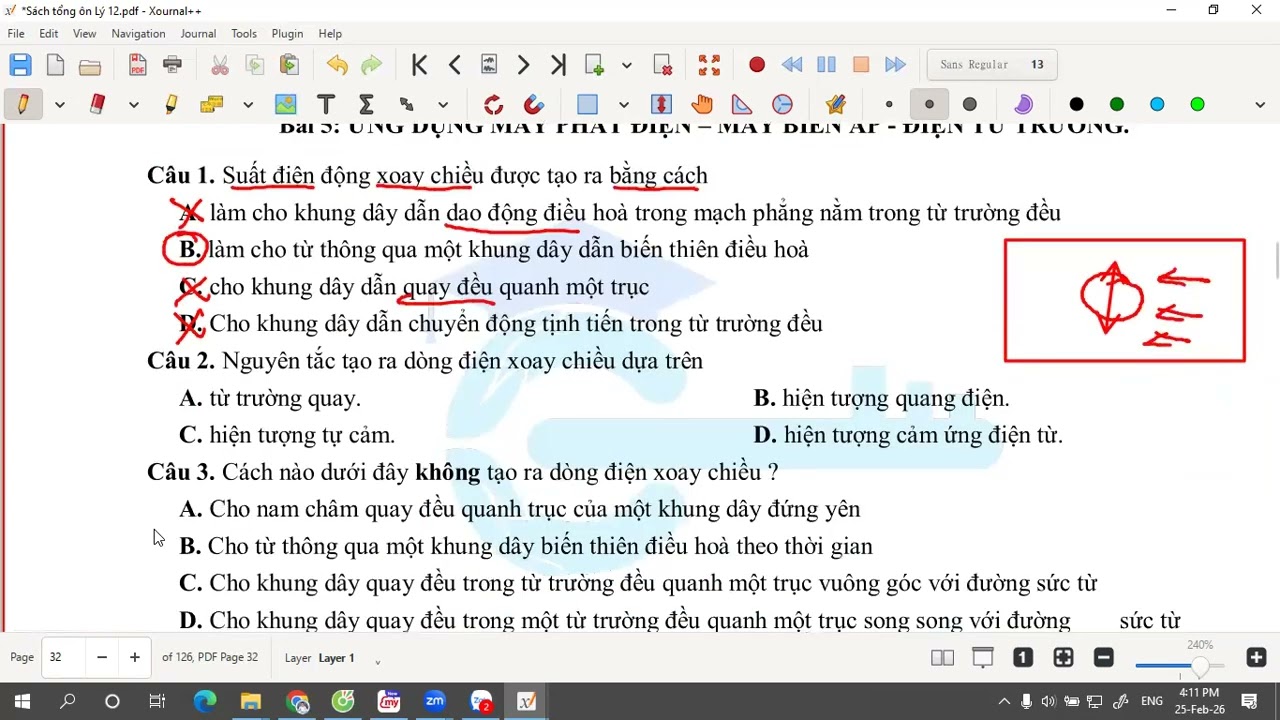Image resolution: width=1280 pixels, height=720 pixels.
Task: Expand the Pen tool options dropdown
Action: tap(60, 104)
